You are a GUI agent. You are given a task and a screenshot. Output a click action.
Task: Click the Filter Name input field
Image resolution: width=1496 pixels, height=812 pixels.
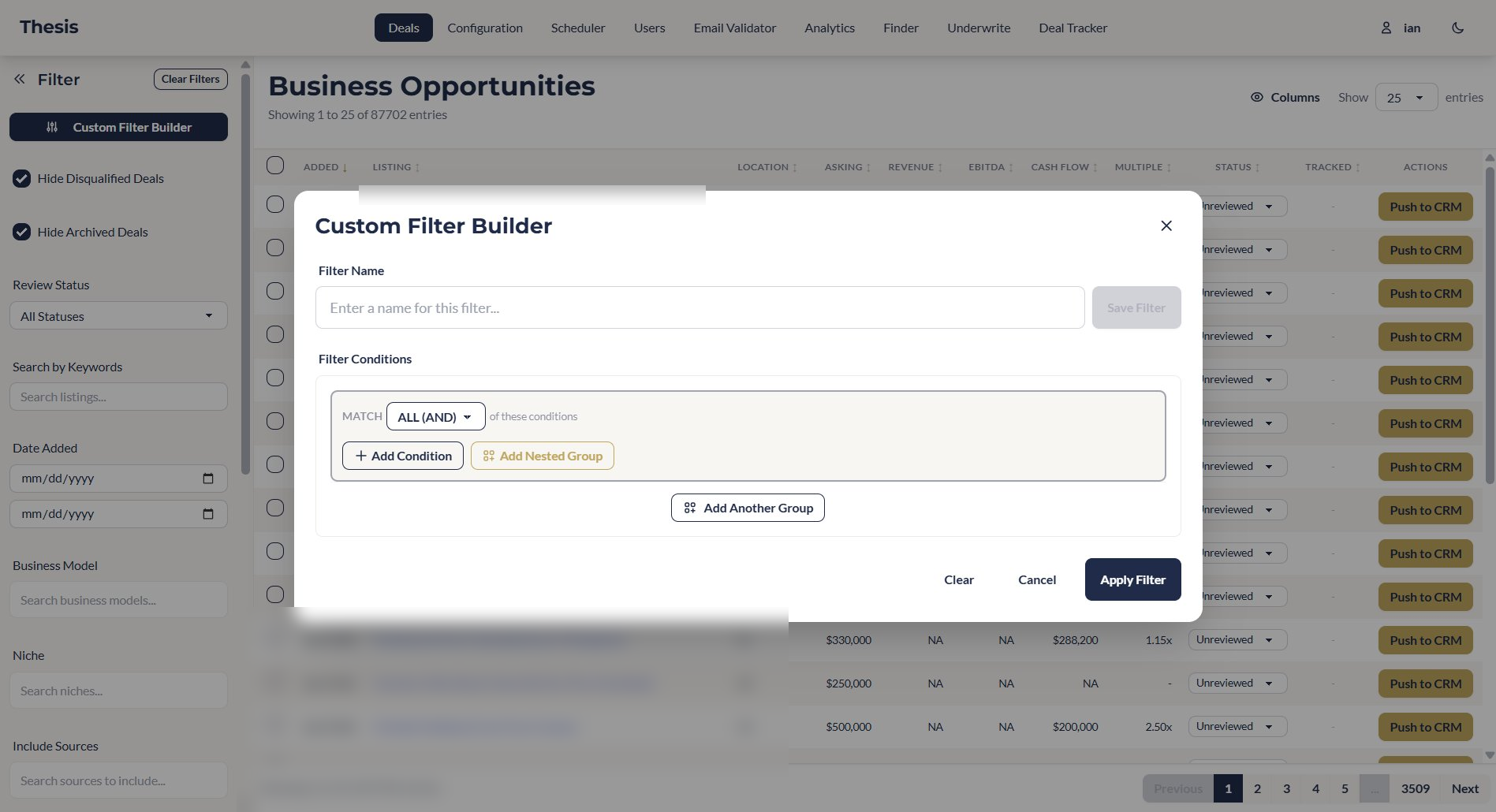click(x=700, y=307)
